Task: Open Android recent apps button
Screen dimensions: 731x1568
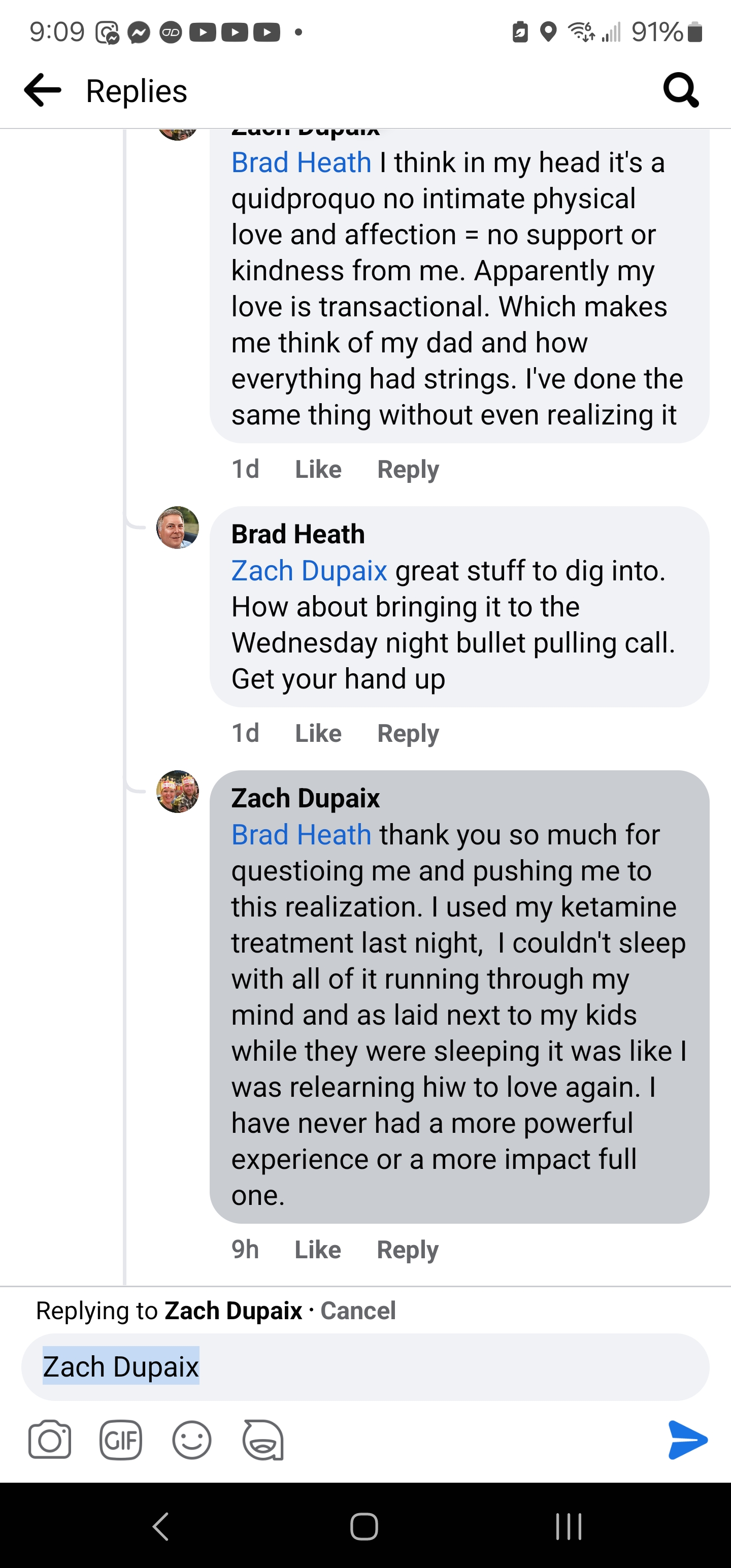Action: pos(569,1526)
